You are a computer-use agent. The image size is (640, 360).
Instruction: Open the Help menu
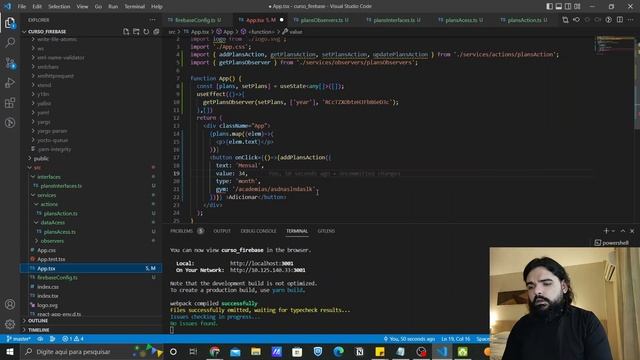pyautogui.click(x=157, y=6)
